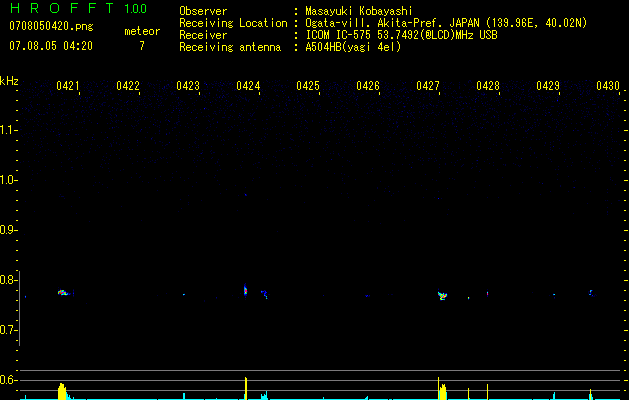Viewport: 629px width, 400px height.
Task: Select antenna value A504HB(yagi 4el)
Action: click(353, 47)
